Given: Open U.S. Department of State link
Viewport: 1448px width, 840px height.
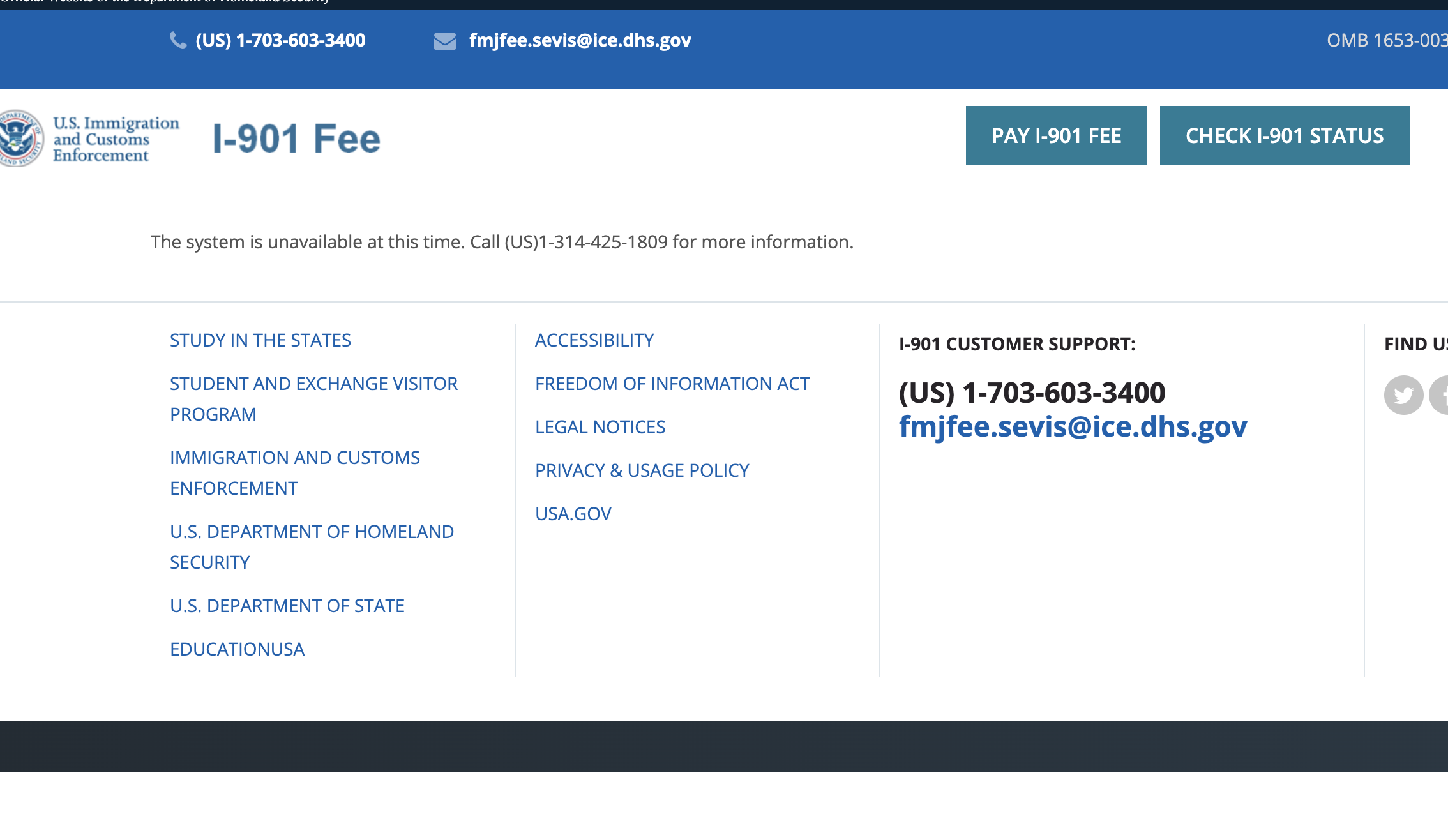Looking at the screenshot, I should [x=287, y=606].
